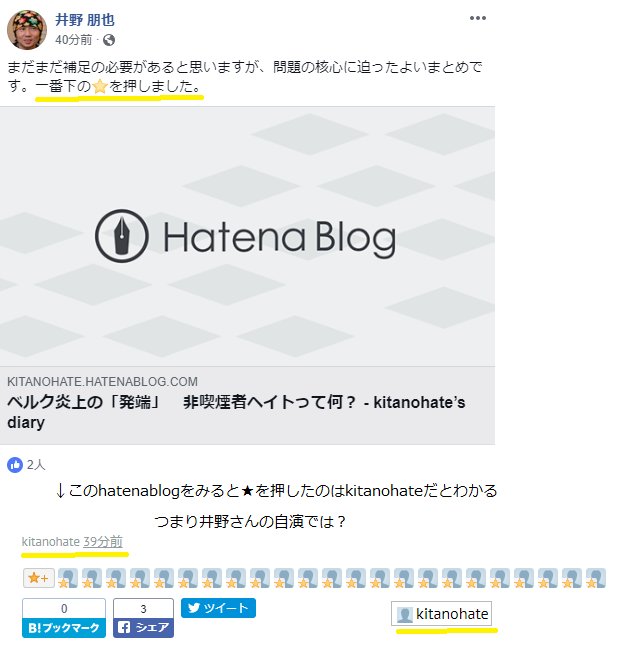Click the Facebook シェア share button
This screenshot has height=648, width=629.
coord(143,628)
